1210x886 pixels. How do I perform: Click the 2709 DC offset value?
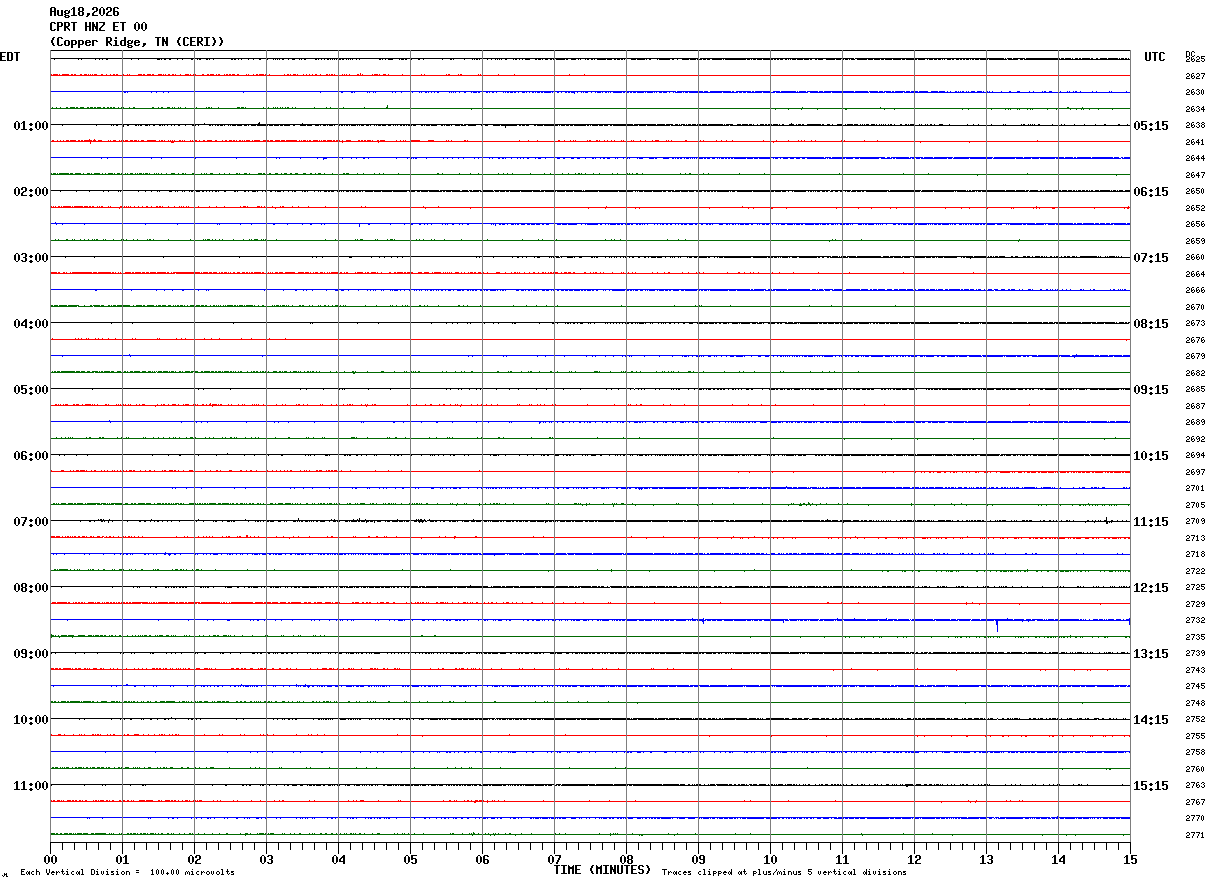tap(1195, 522)
